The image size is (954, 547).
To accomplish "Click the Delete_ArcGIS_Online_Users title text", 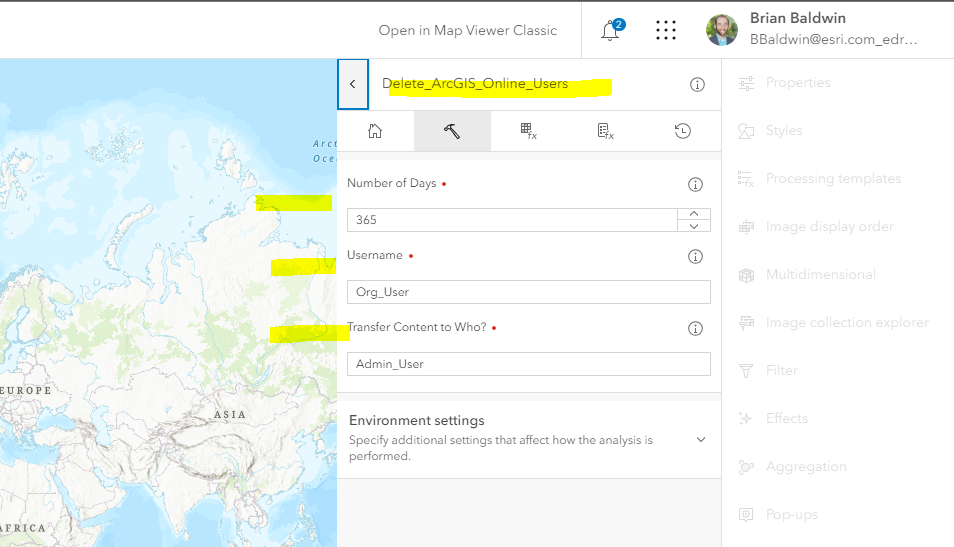I will point(475,83).
